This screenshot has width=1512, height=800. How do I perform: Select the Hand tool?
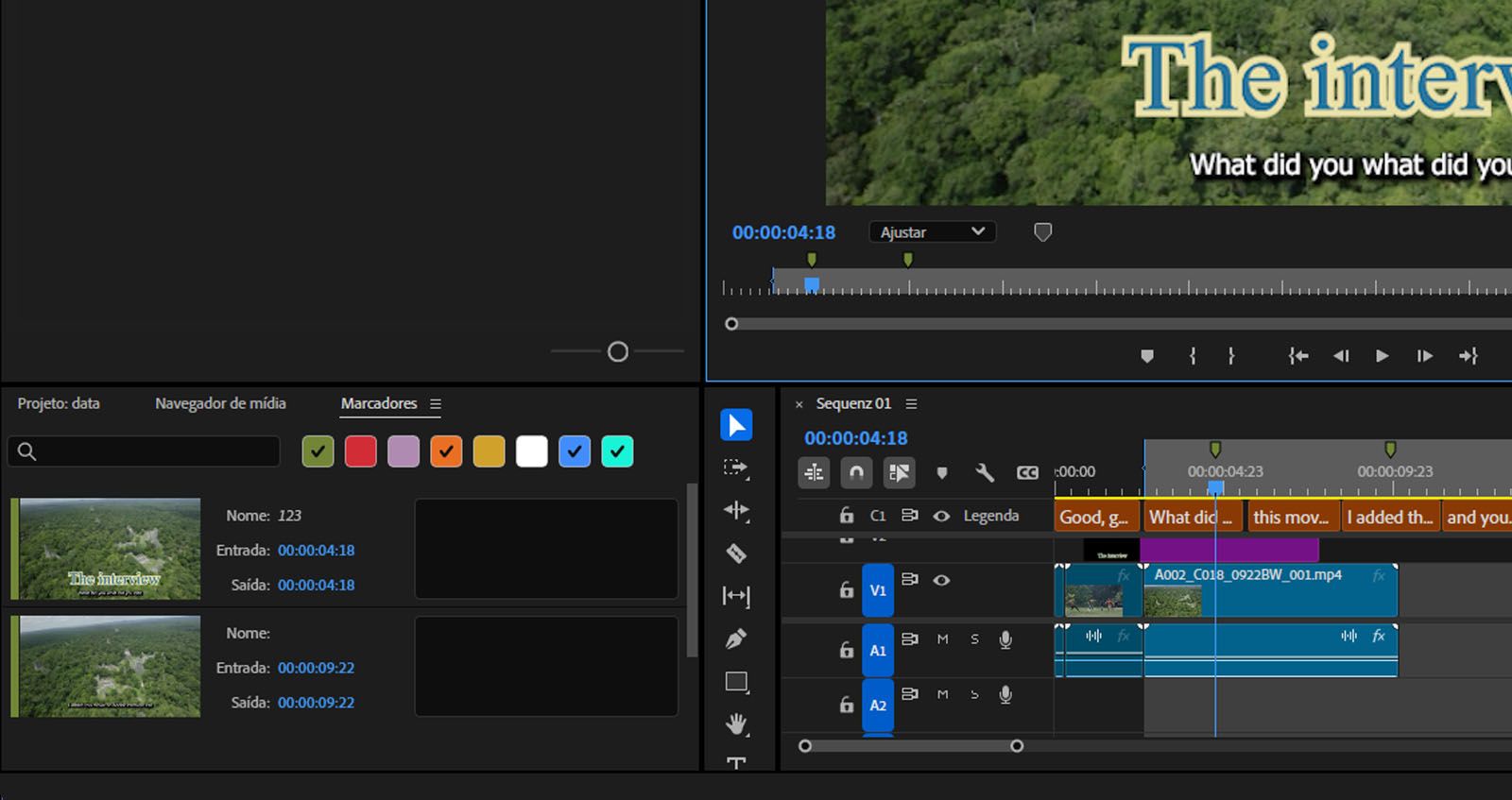click(736, 724)
